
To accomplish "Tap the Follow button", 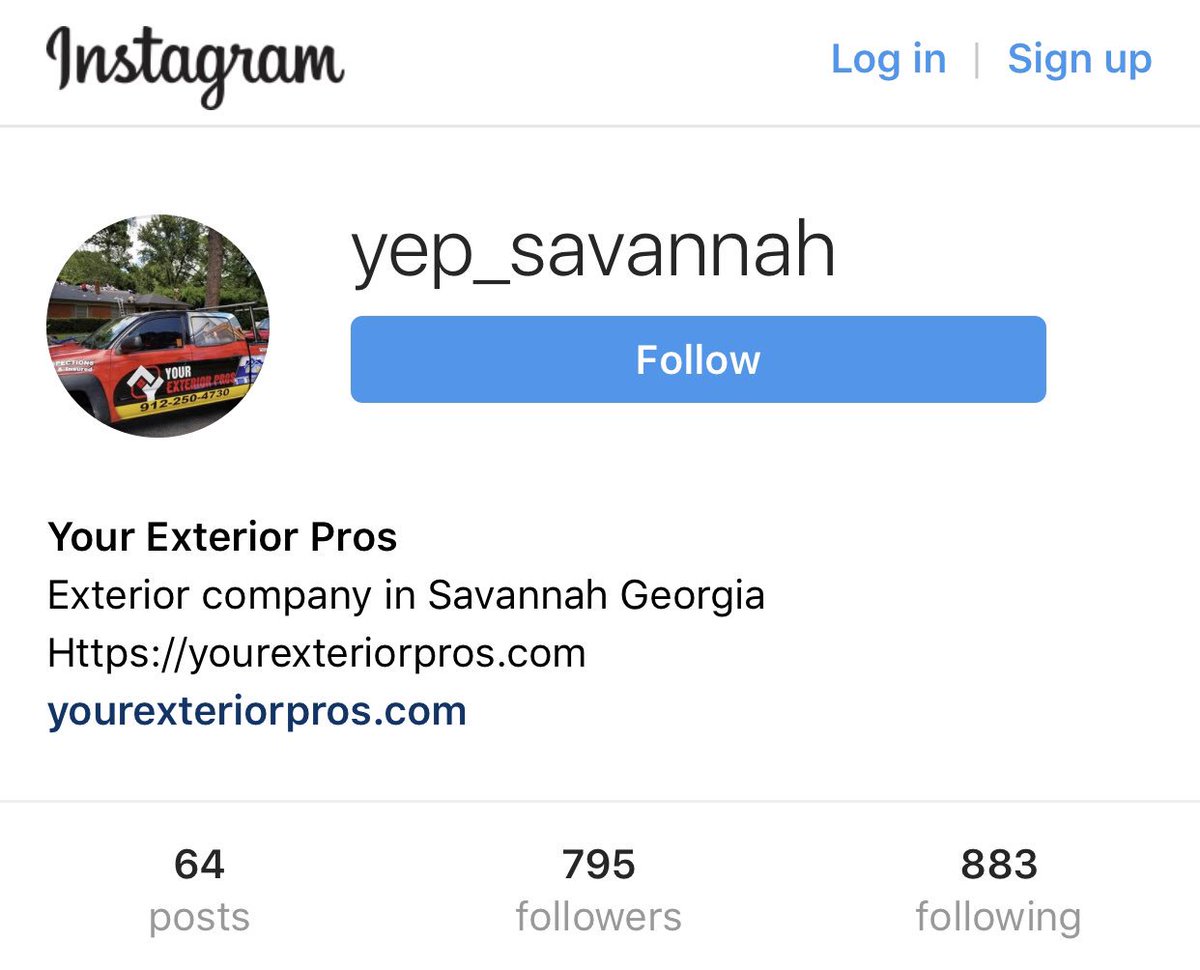I will coord(698,360).
